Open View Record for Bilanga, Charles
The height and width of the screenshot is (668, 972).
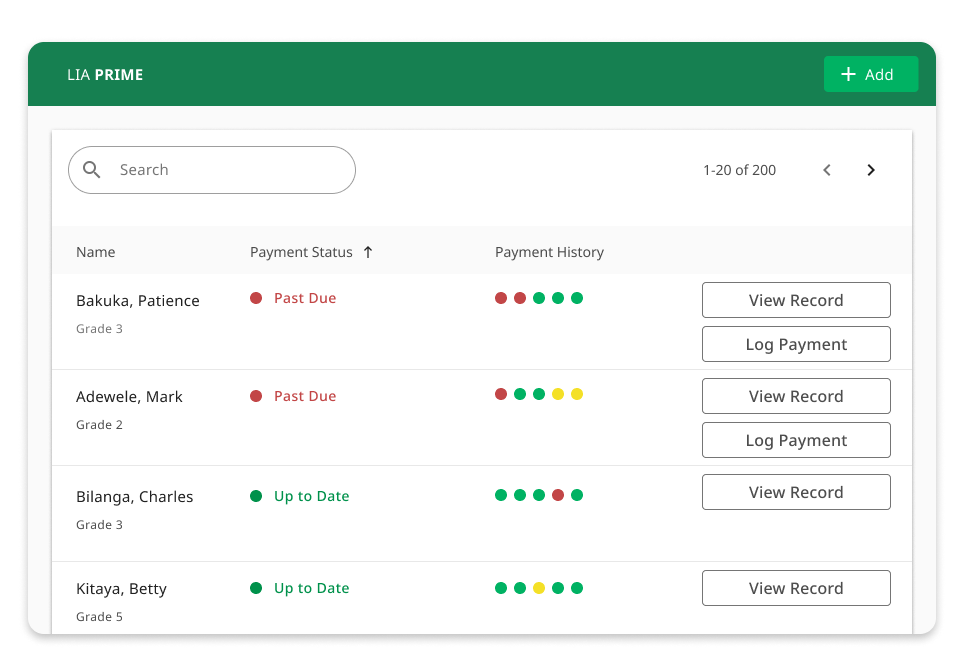[796, 492]
